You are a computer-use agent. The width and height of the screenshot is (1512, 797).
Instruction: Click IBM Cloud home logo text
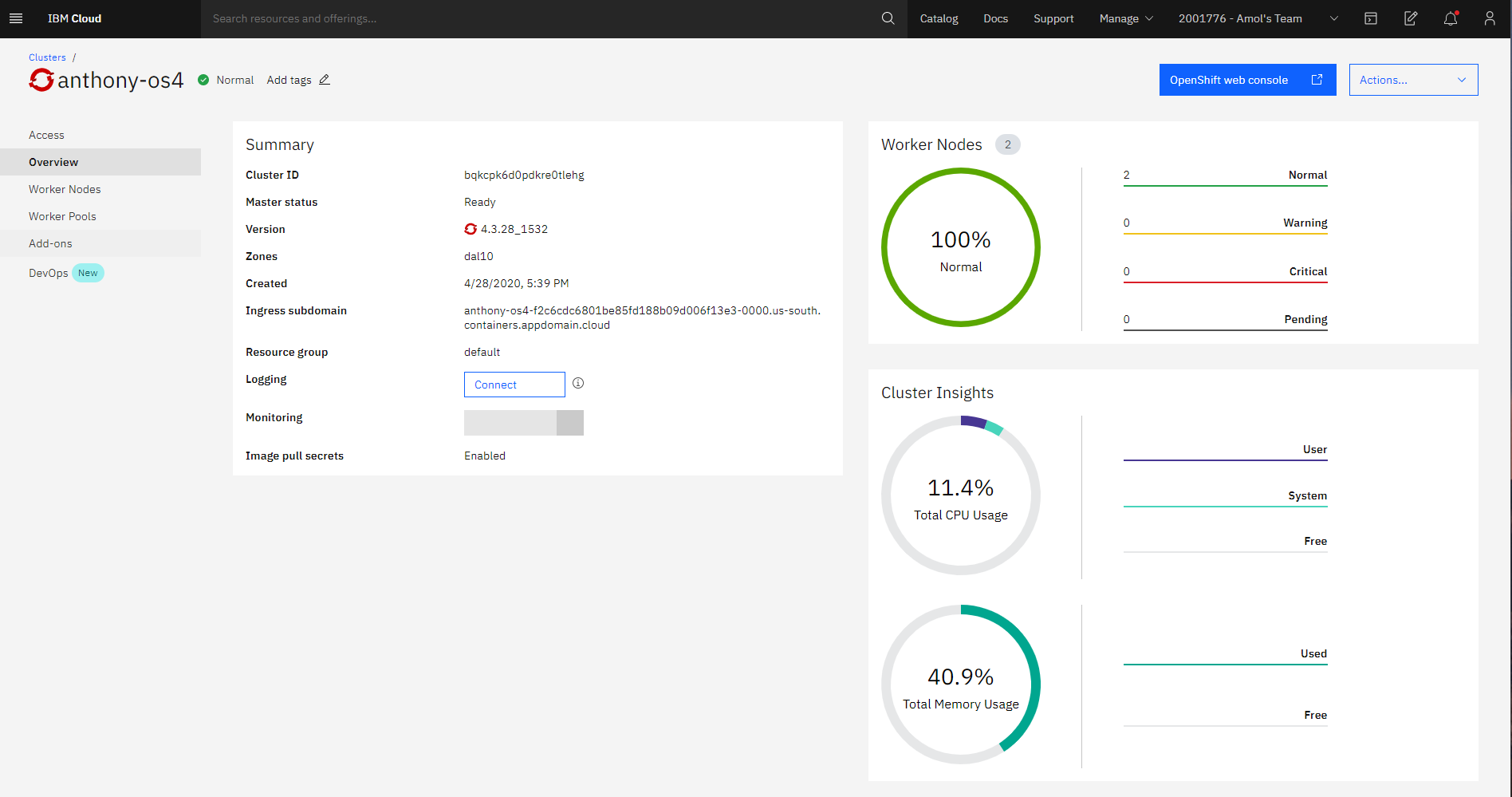[x=74, y=18]
